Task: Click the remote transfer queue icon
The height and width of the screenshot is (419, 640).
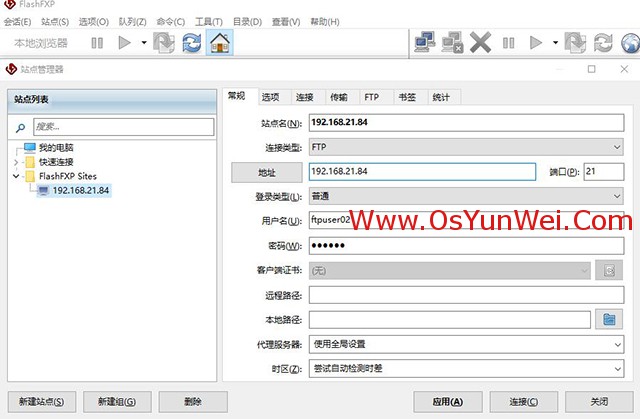Action: [576, 42]
